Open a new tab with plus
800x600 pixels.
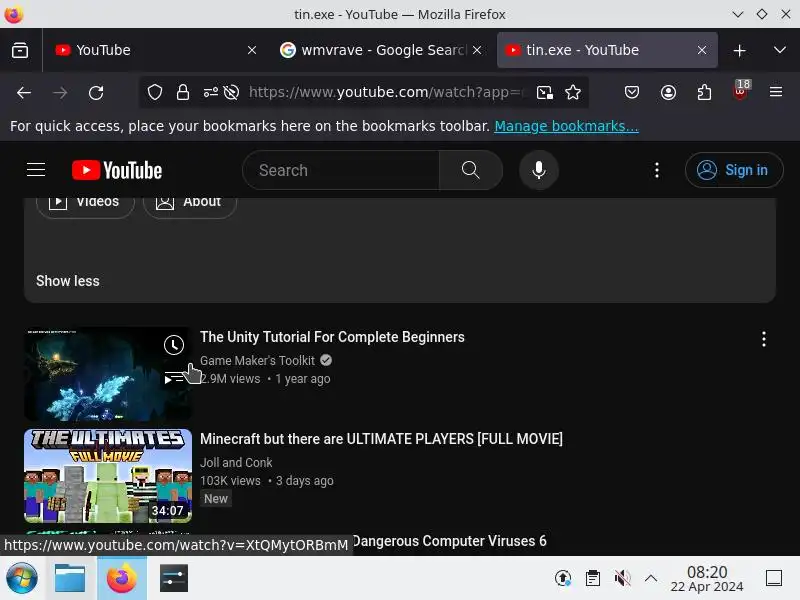[x=739, y=51]
